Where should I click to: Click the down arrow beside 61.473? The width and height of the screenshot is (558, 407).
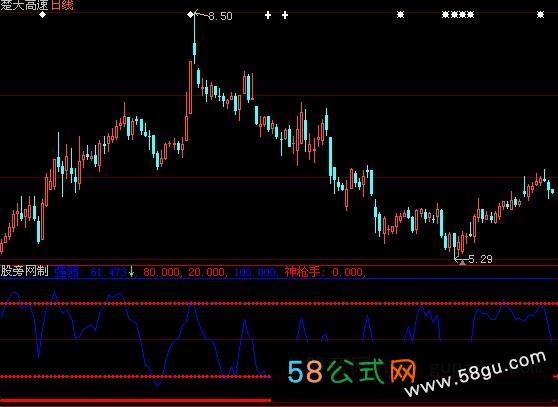point(131,272)
